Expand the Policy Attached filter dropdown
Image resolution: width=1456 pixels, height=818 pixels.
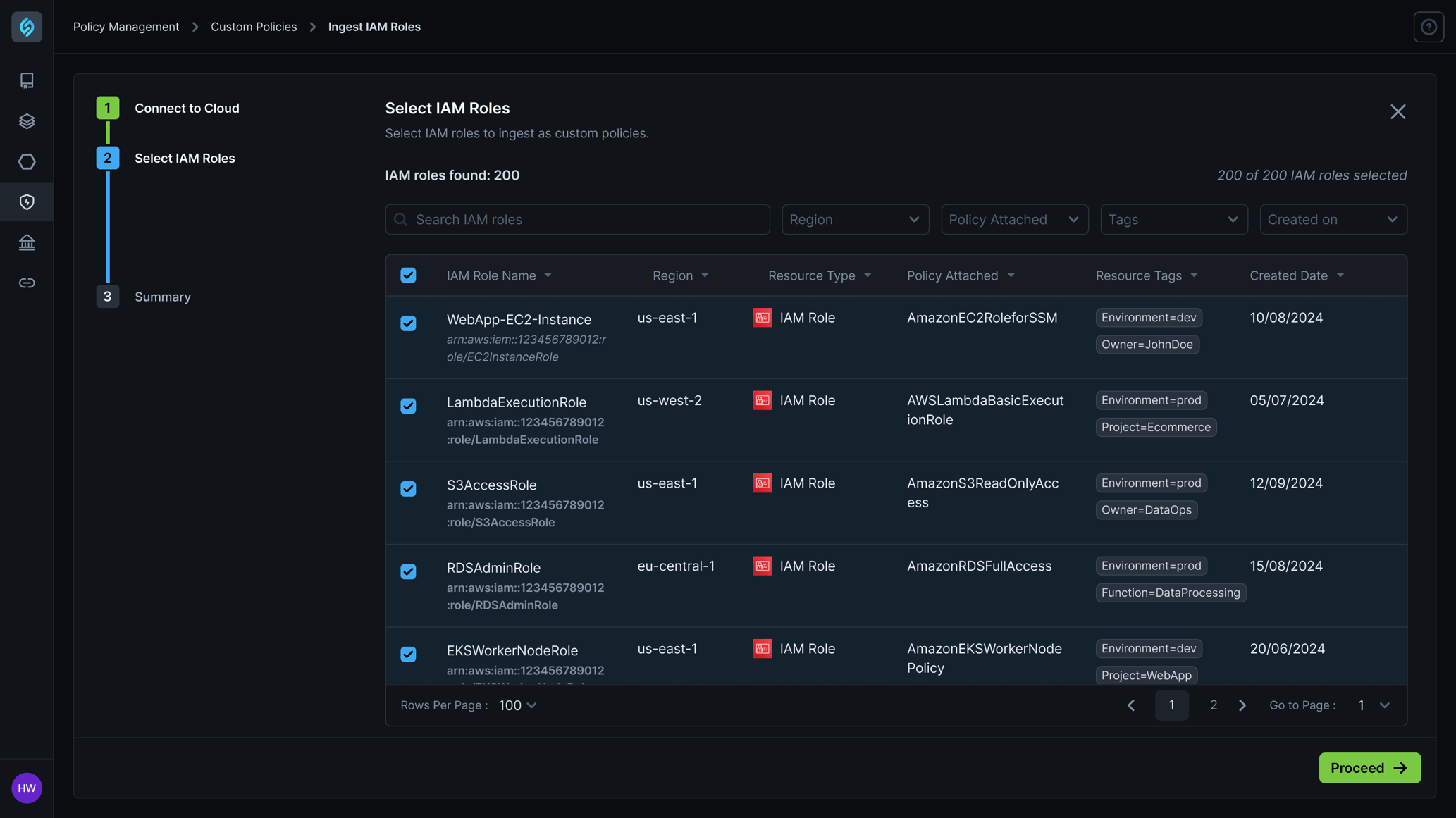point(1014,219)
